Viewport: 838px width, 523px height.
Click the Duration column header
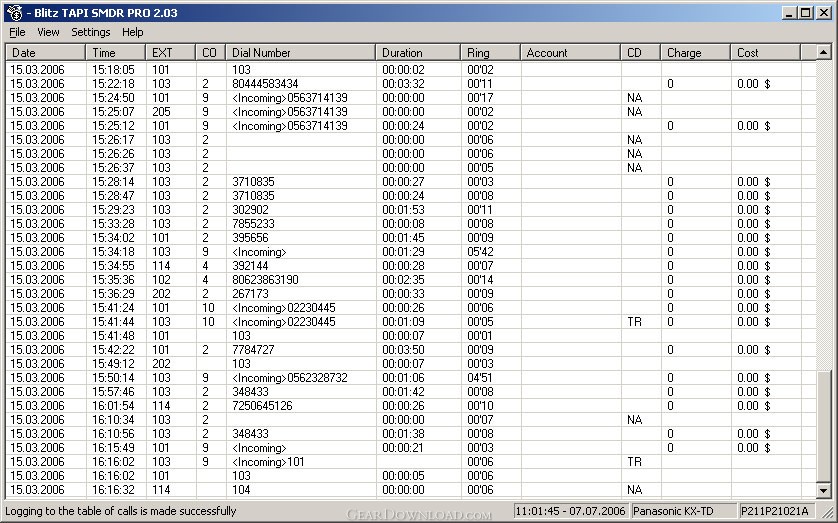pyautogui.click(x=418, y=53)
